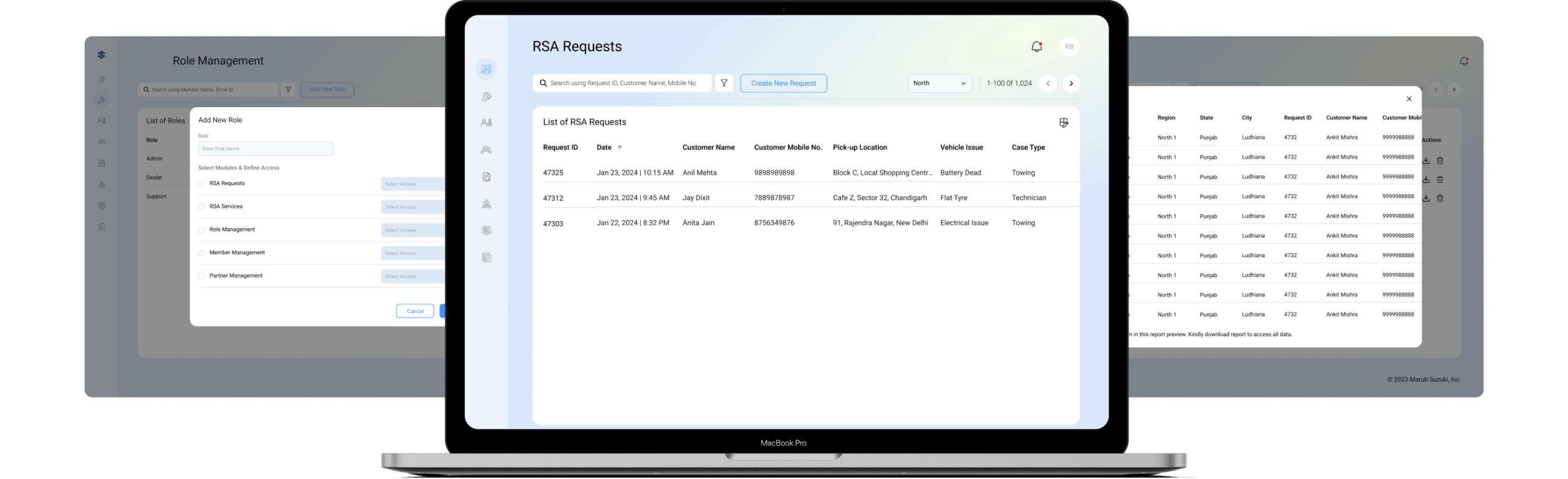Check the RSA Requests module checkbox

click(202, 184)
